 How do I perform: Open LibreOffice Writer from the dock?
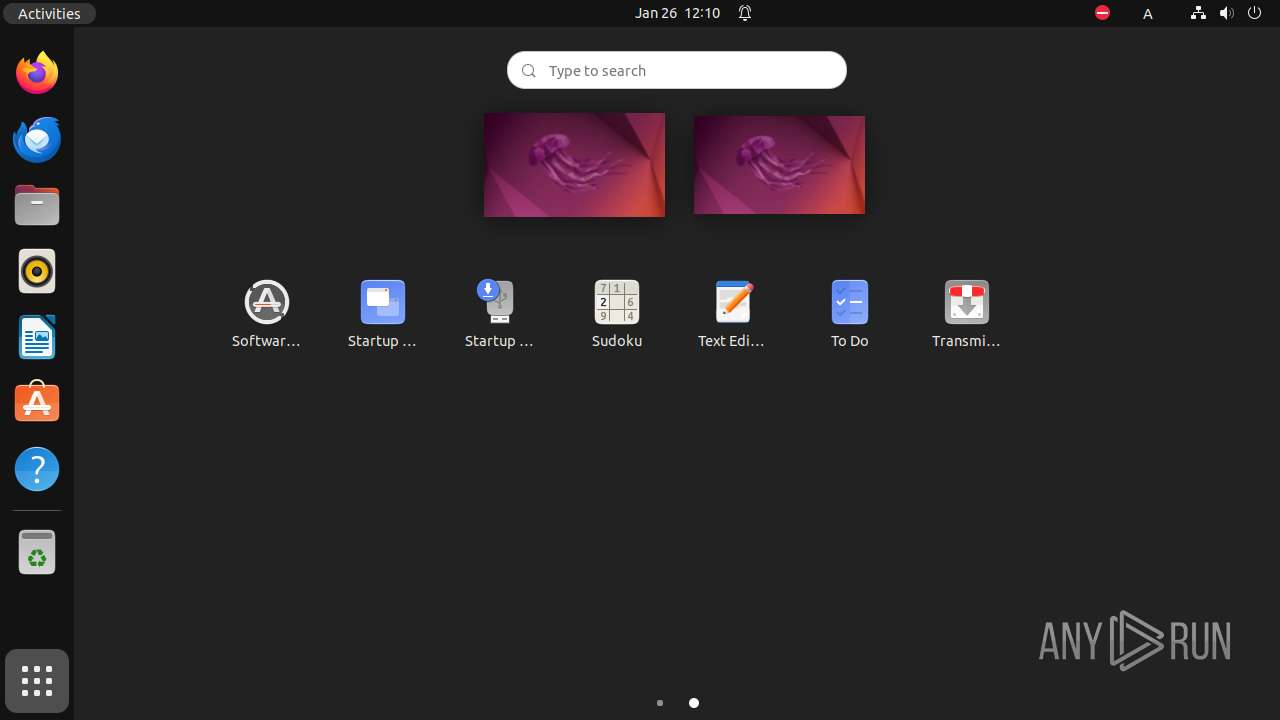tap(37, 337)
